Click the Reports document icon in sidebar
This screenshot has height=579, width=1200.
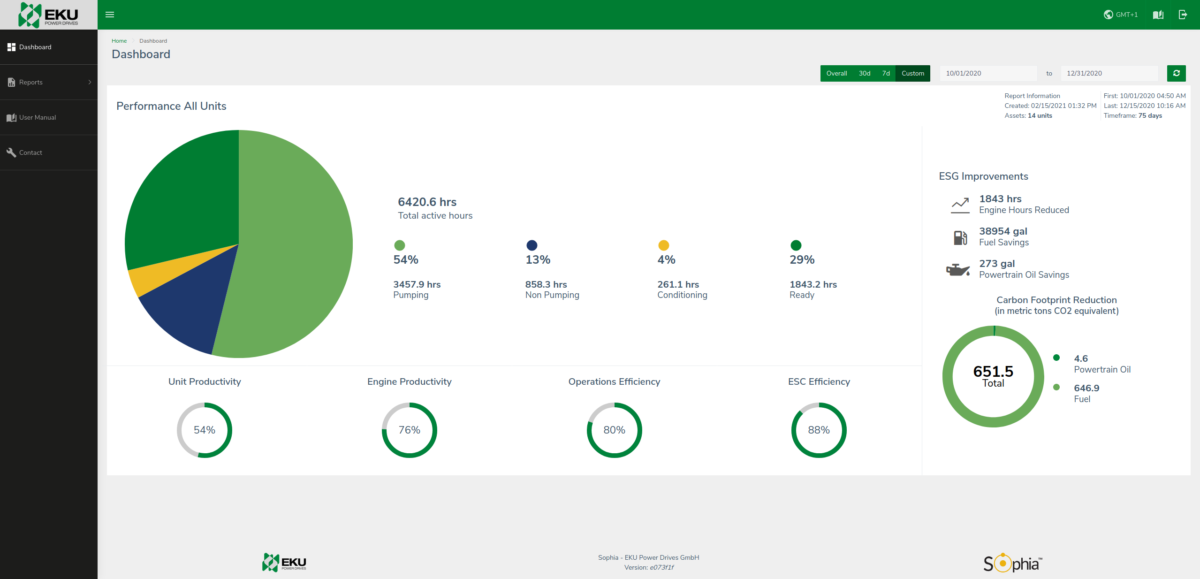click(x=12, y=82)
